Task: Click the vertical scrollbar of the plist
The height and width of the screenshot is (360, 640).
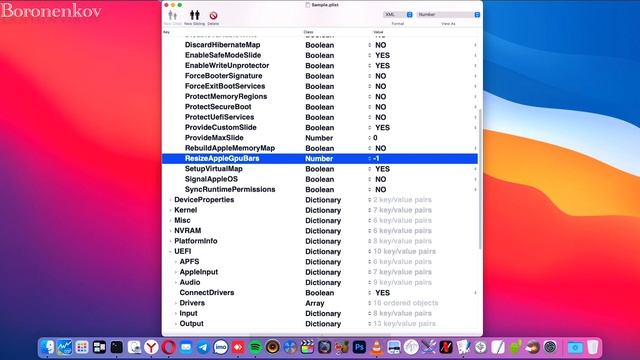Action: tap(480, 180)
